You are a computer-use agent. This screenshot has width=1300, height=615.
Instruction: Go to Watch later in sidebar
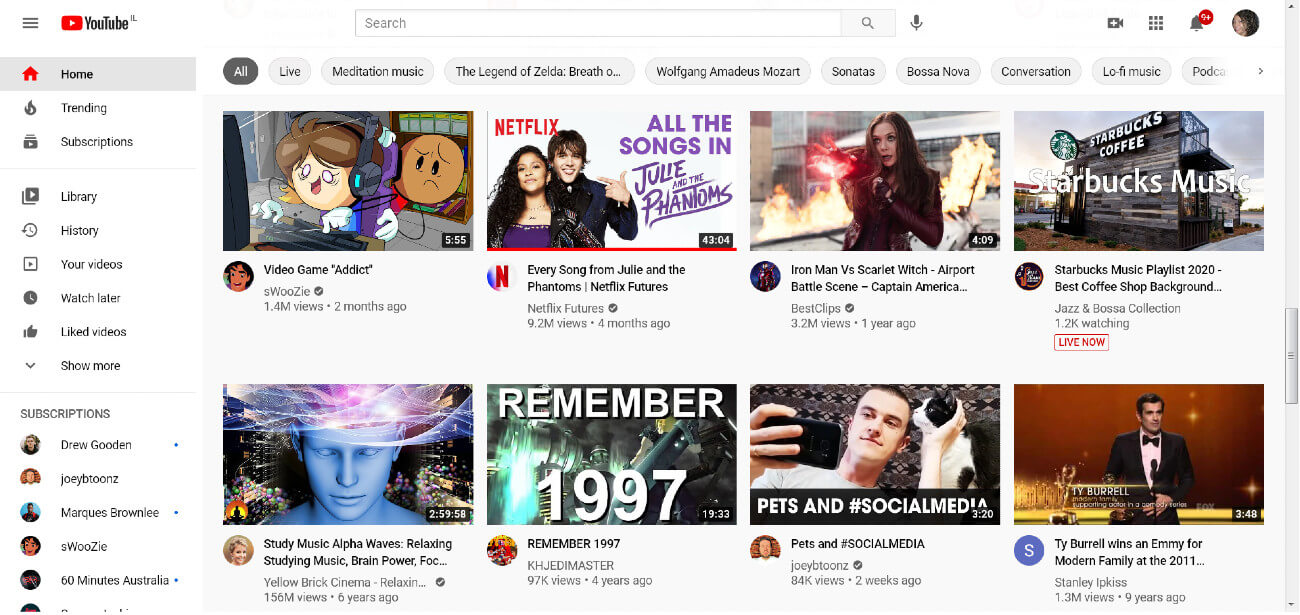(x=90, y=298)
